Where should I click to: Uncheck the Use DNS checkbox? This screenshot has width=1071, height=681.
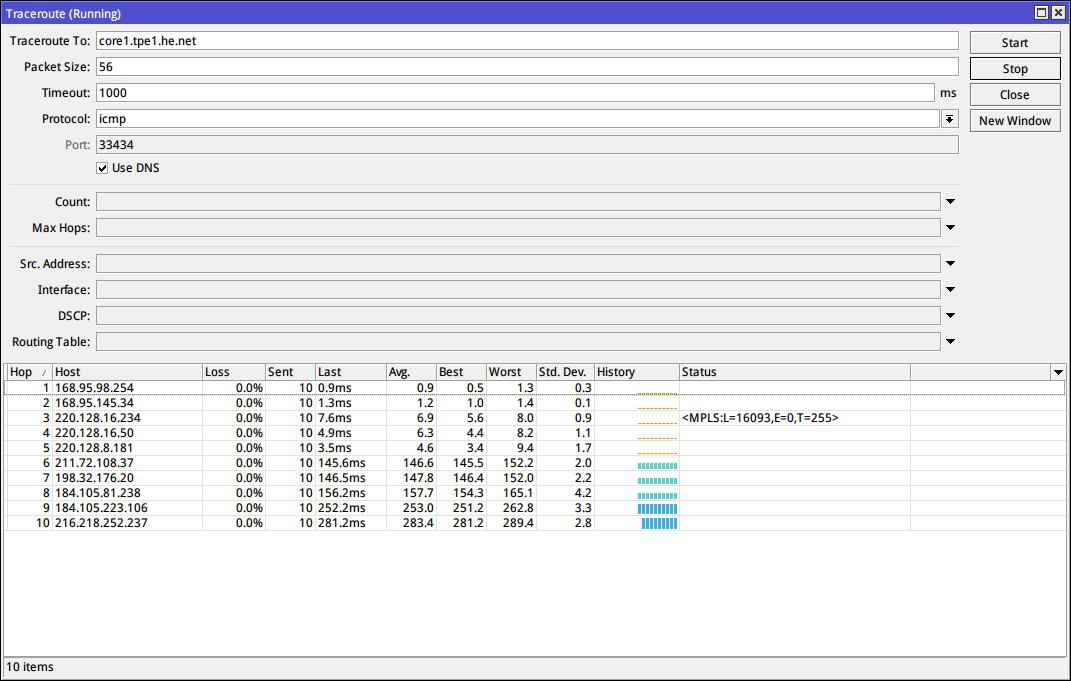[102, 168]
